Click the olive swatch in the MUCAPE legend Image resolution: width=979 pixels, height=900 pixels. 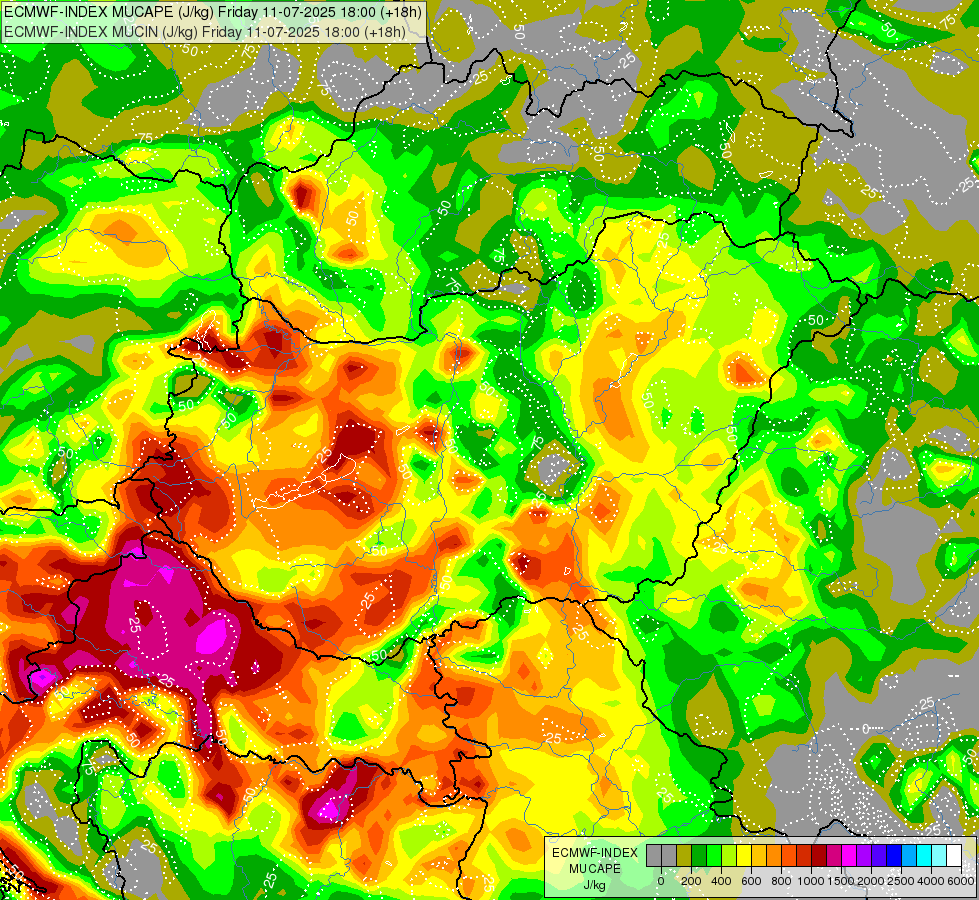[684, 856]
